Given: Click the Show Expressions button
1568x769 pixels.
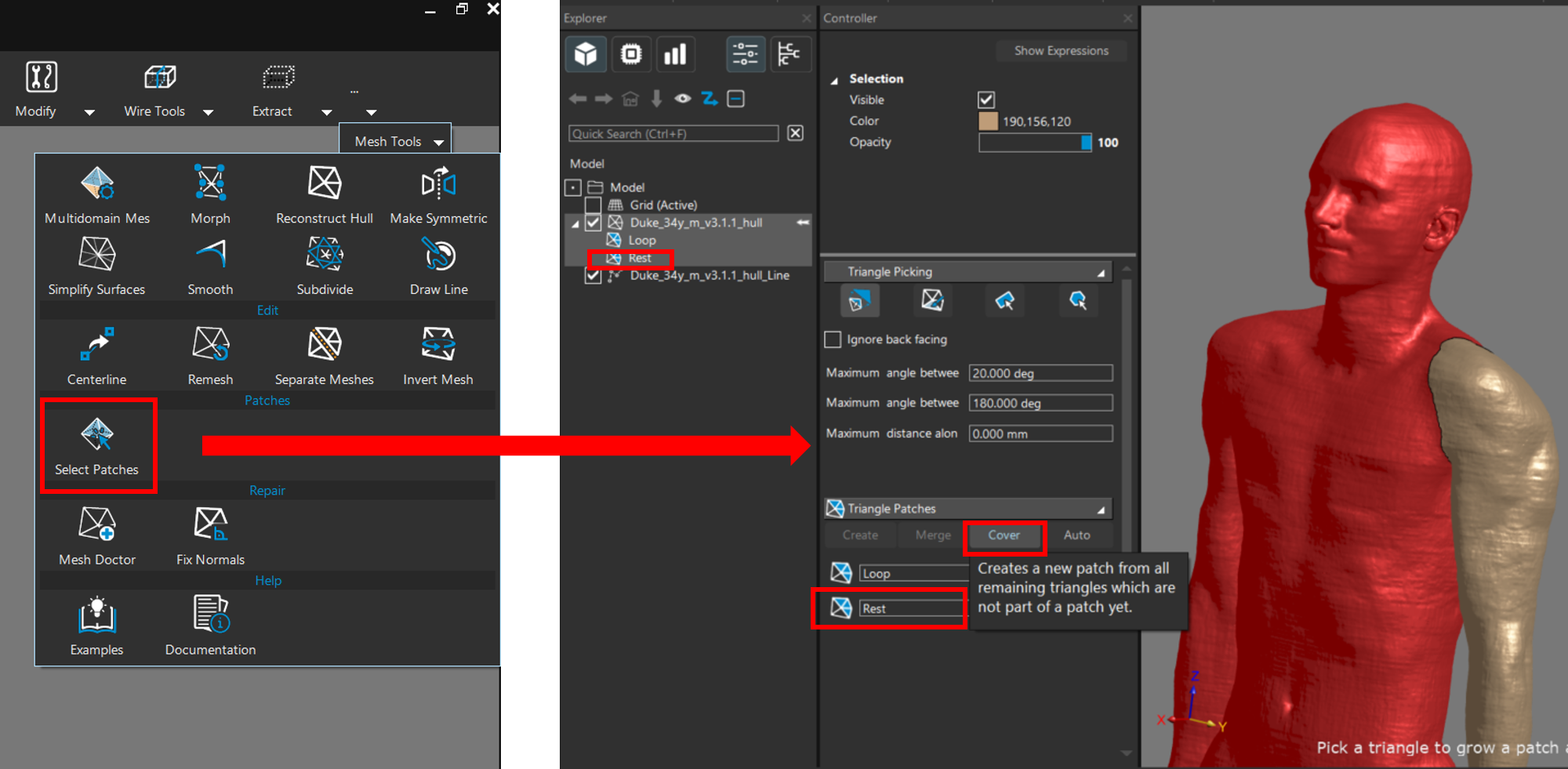Looking at the screenshot, I should tap(1061, 51).
